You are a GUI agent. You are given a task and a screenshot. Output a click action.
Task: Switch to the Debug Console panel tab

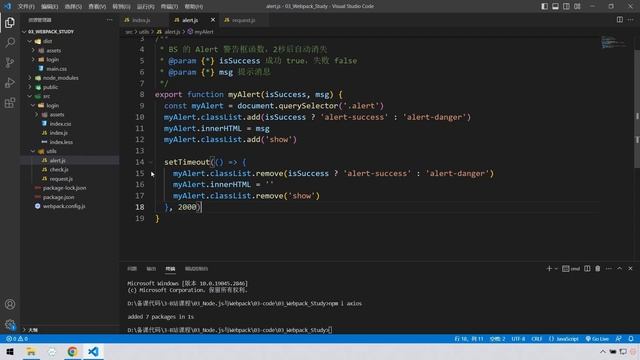coord(196,269)
